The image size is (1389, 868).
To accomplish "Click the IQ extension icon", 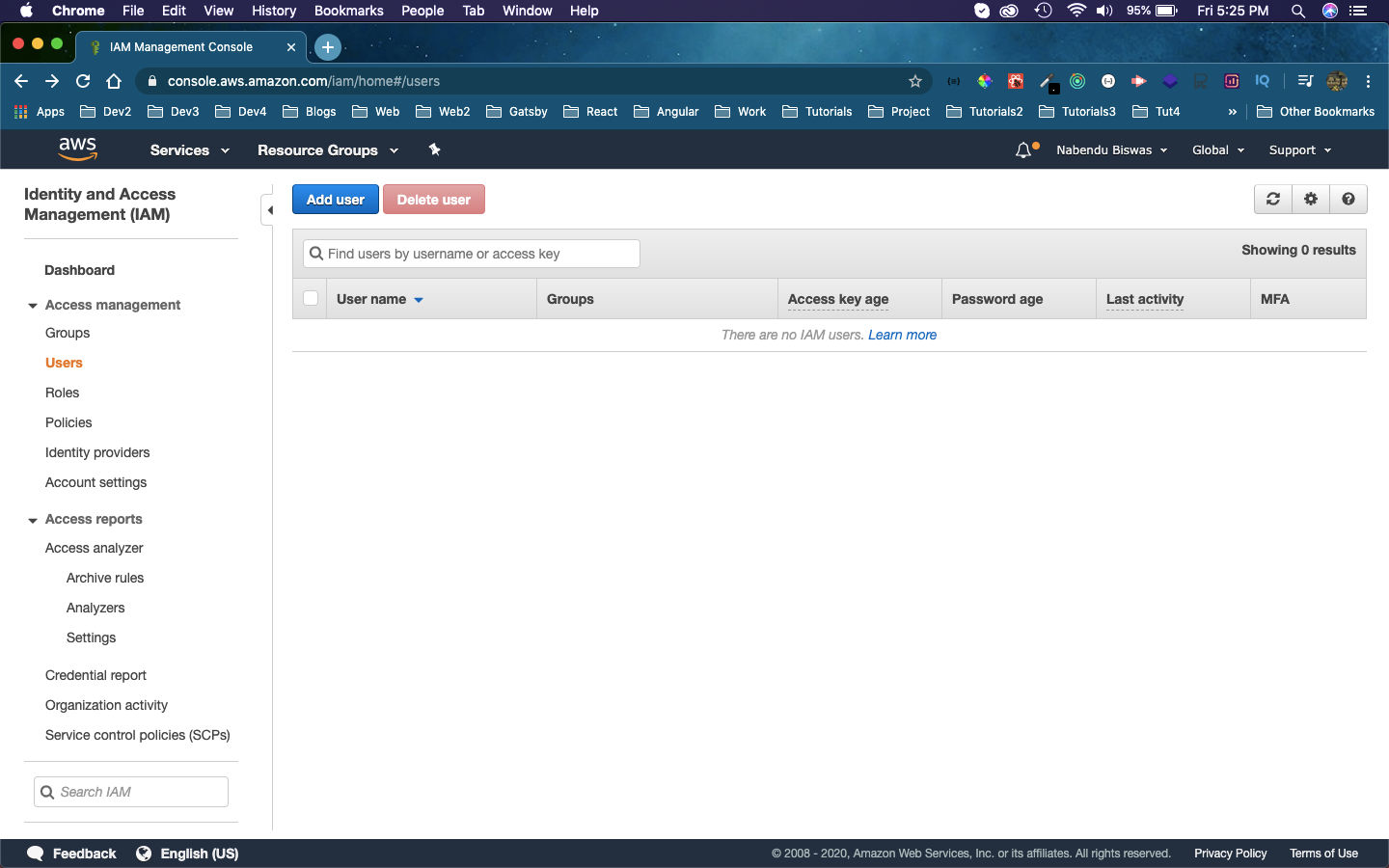I will [1262, 81].
